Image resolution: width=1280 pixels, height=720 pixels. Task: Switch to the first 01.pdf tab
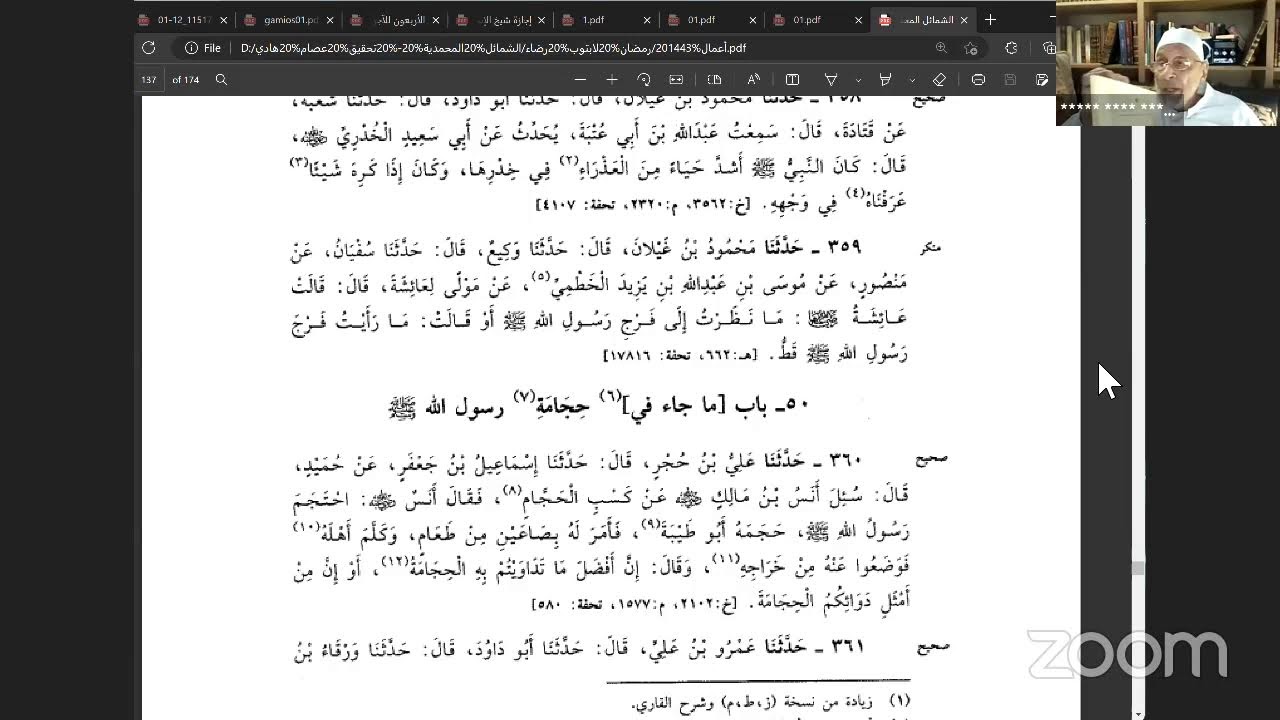click(x=713, y=19)
